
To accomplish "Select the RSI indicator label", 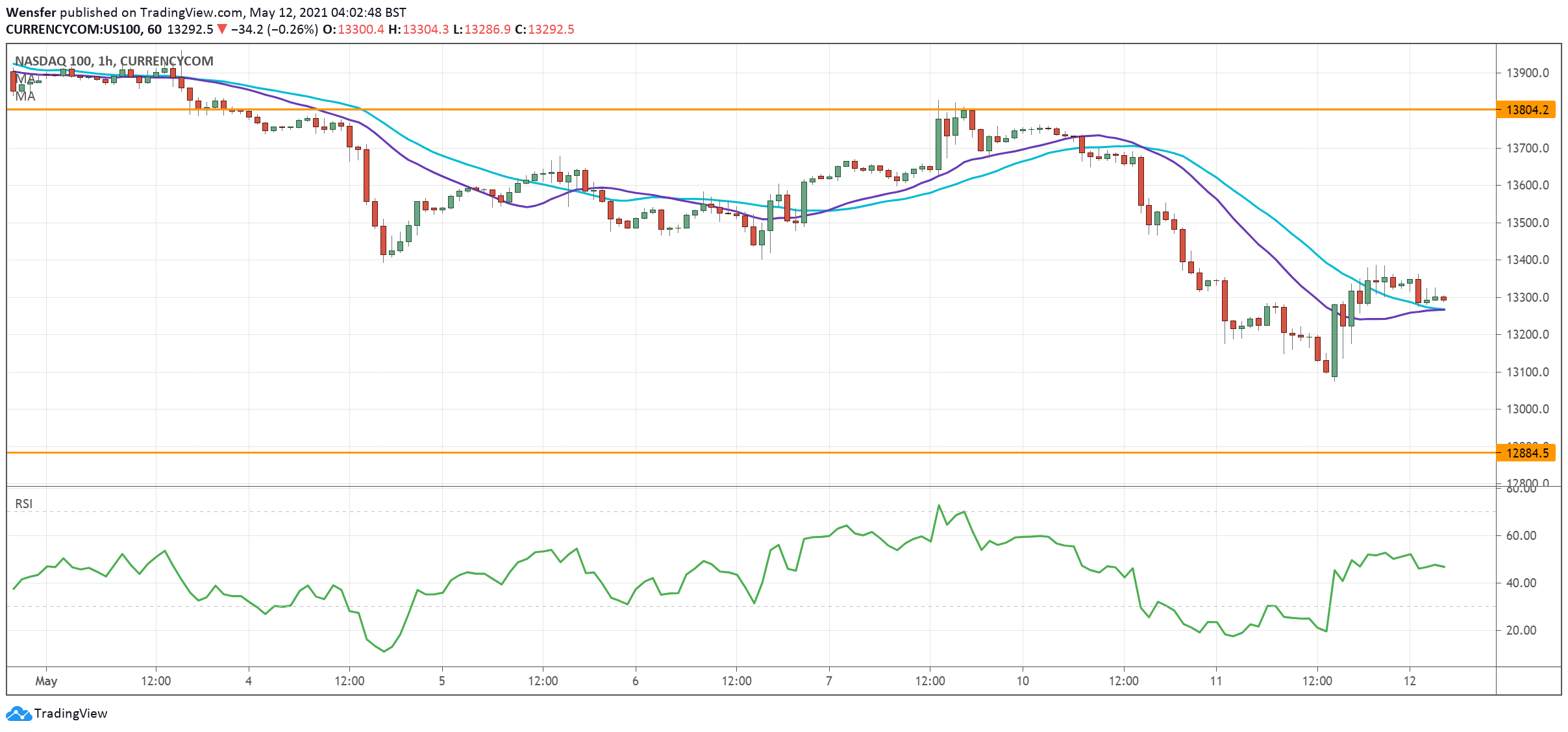I will coord(24,504).
